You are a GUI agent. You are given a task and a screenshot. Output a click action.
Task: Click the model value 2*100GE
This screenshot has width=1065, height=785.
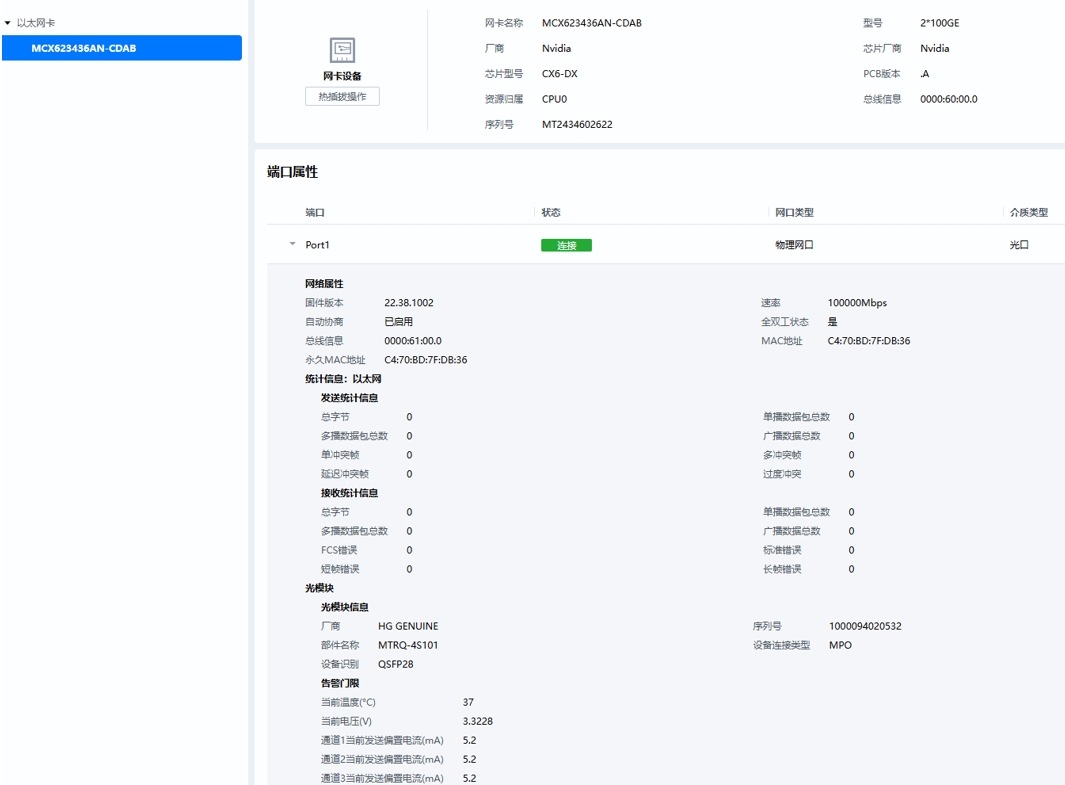[940, 23]
